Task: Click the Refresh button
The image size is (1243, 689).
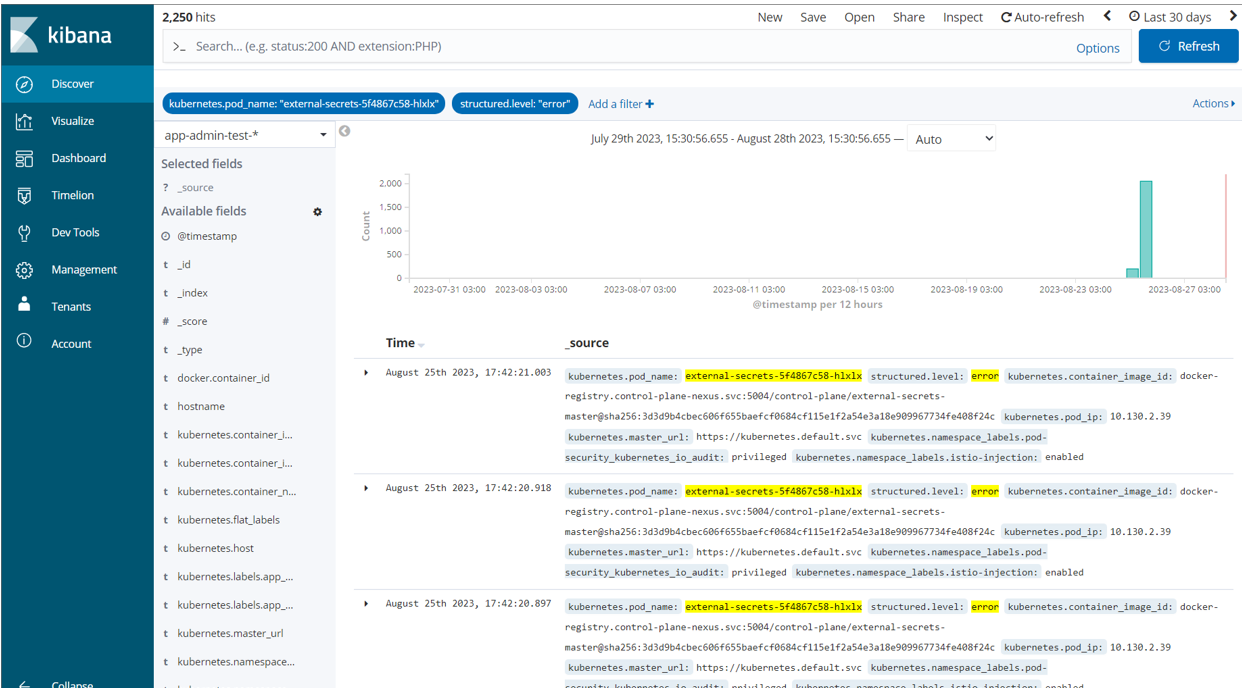Action: coord(1188,46)
